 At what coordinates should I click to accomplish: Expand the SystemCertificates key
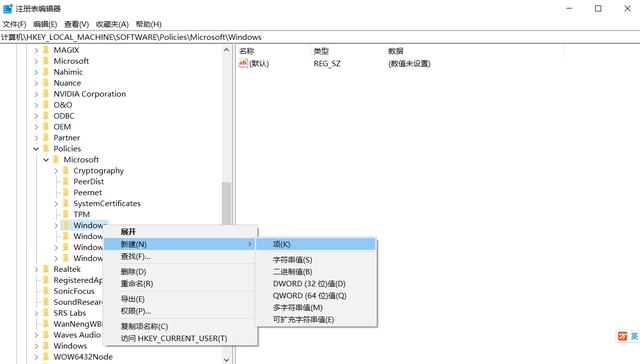[x=56, y=204]
